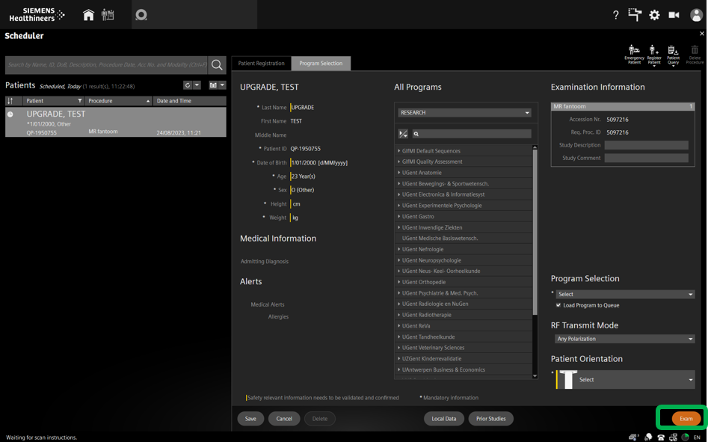
Task: Open the RESEARCH programs dropdown
Action: click(x=463, y=113)
